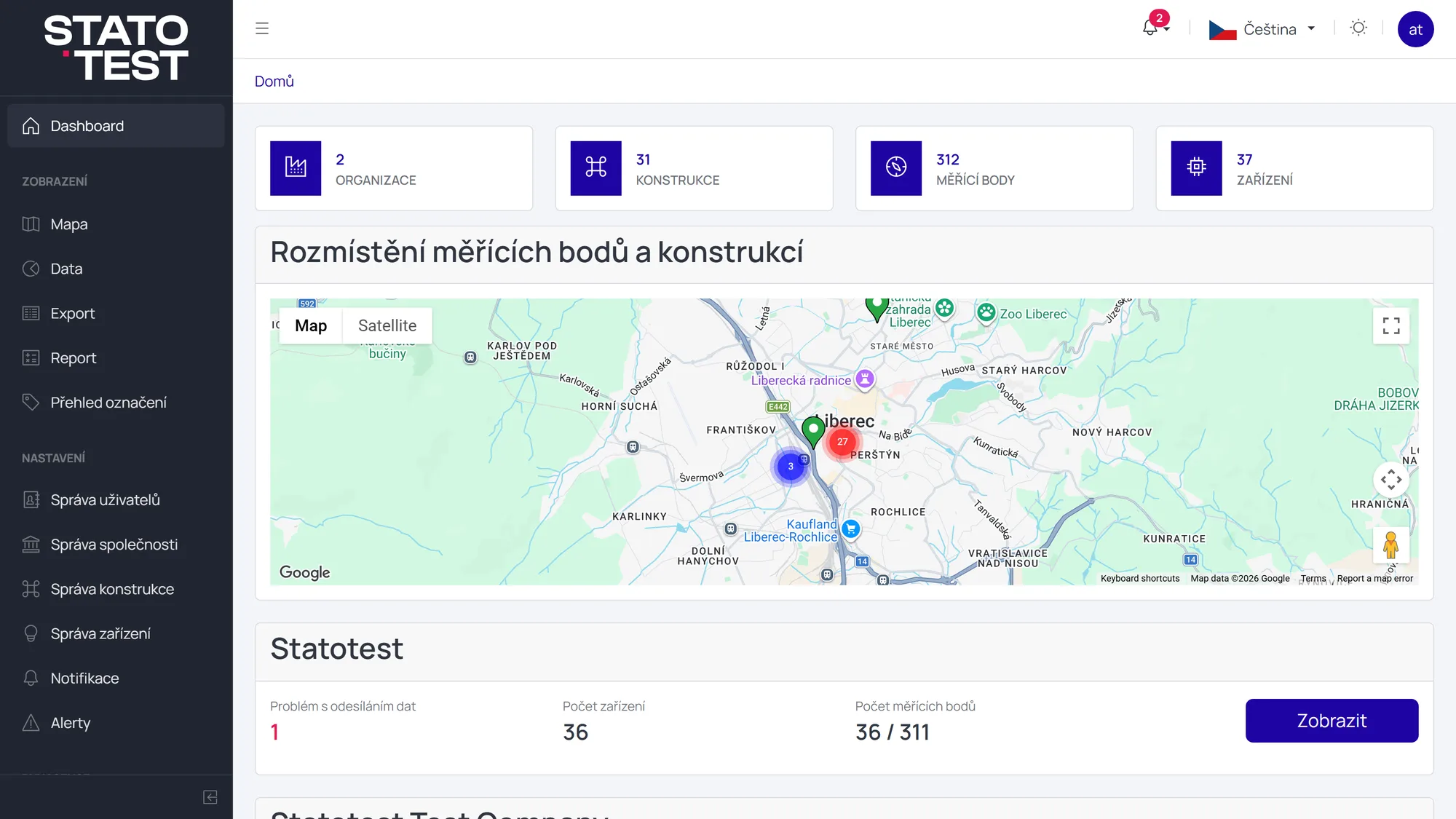The width and height of the screenshot is (1456, 819).
Task: Click the Správa společnosti bank icon
Action: [31, 545]
